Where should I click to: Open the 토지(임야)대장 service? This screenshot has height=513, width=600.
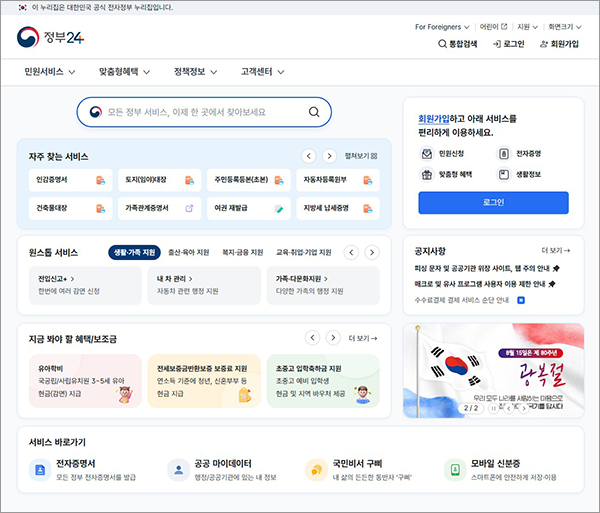point(160,180)
